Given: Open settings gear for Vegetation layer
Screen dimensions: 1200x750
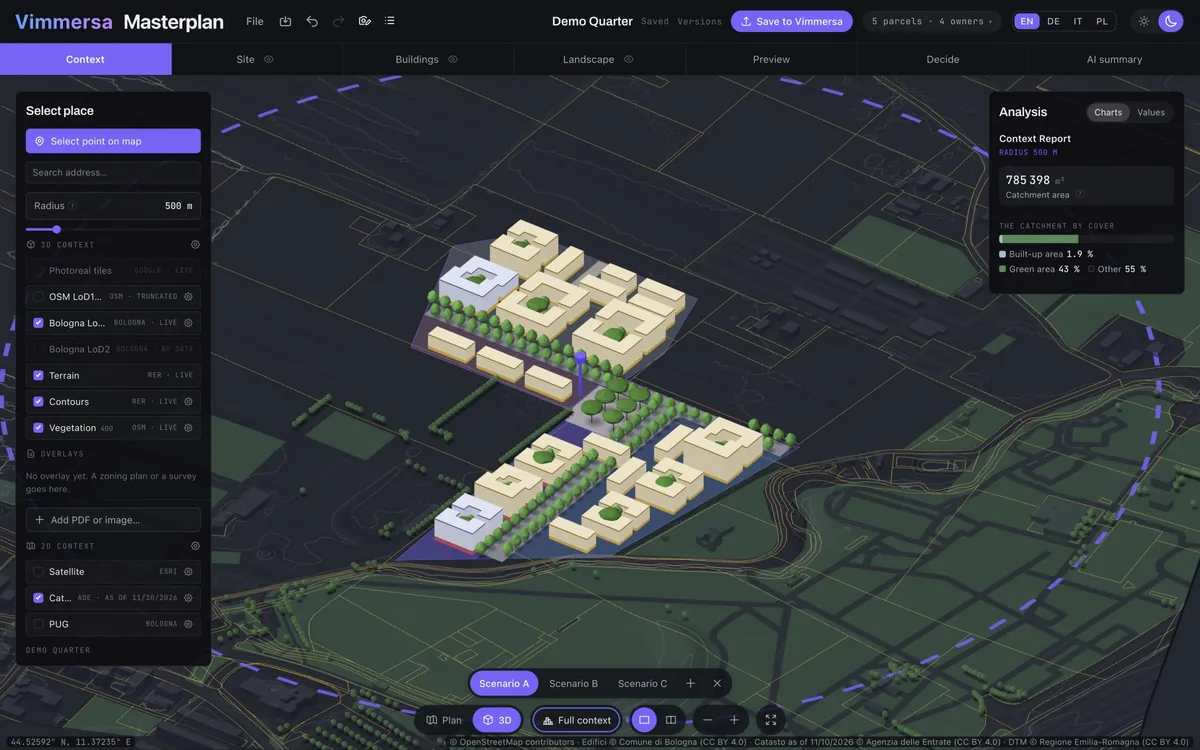Looking at the screenshot, I should (188, 427).
